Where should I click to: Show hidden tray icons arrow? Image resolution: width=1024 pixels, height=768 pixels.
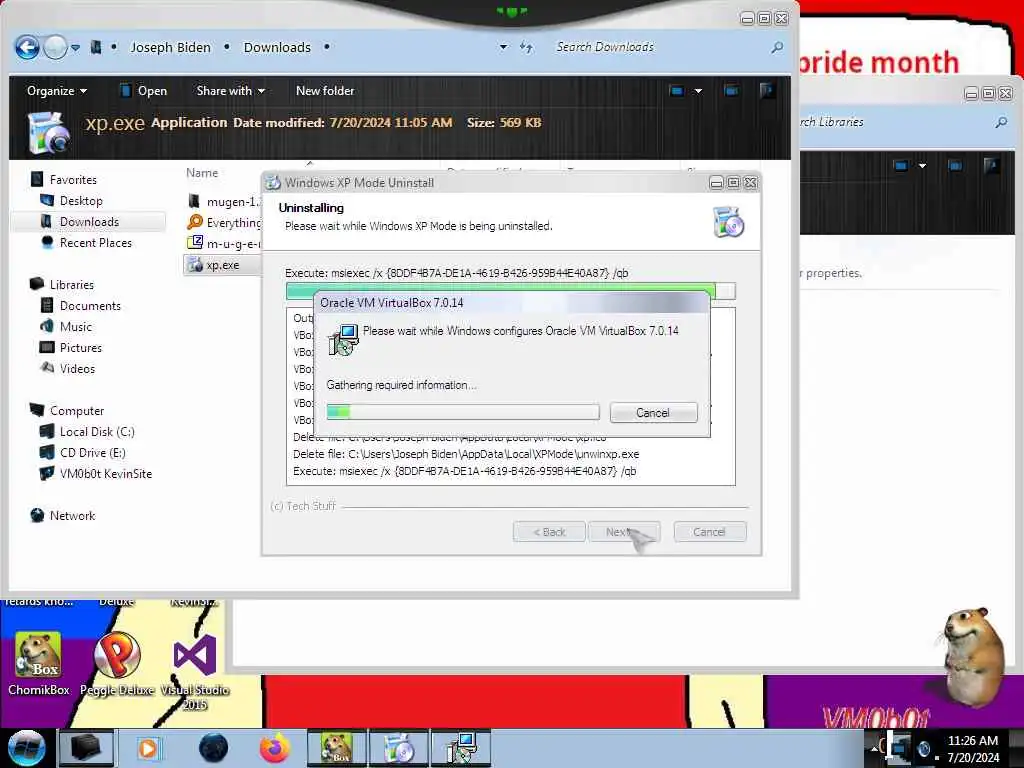(874, 748)
